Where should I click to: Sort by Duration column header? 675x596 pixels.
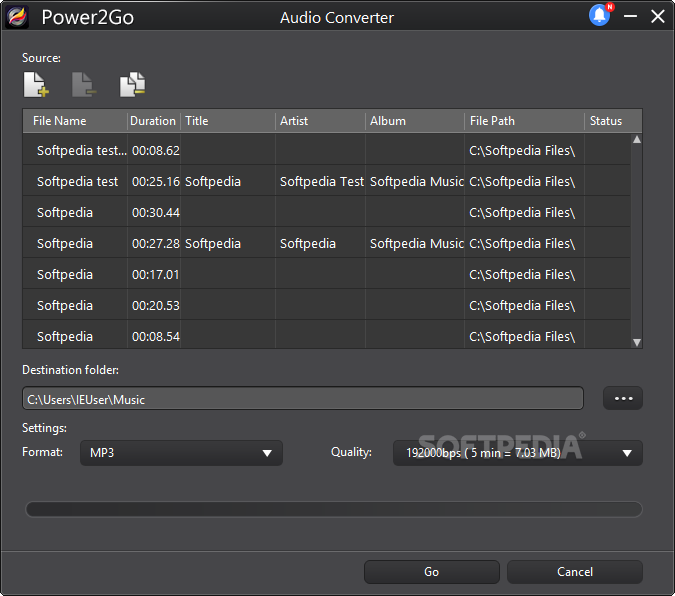coord(154,121)
